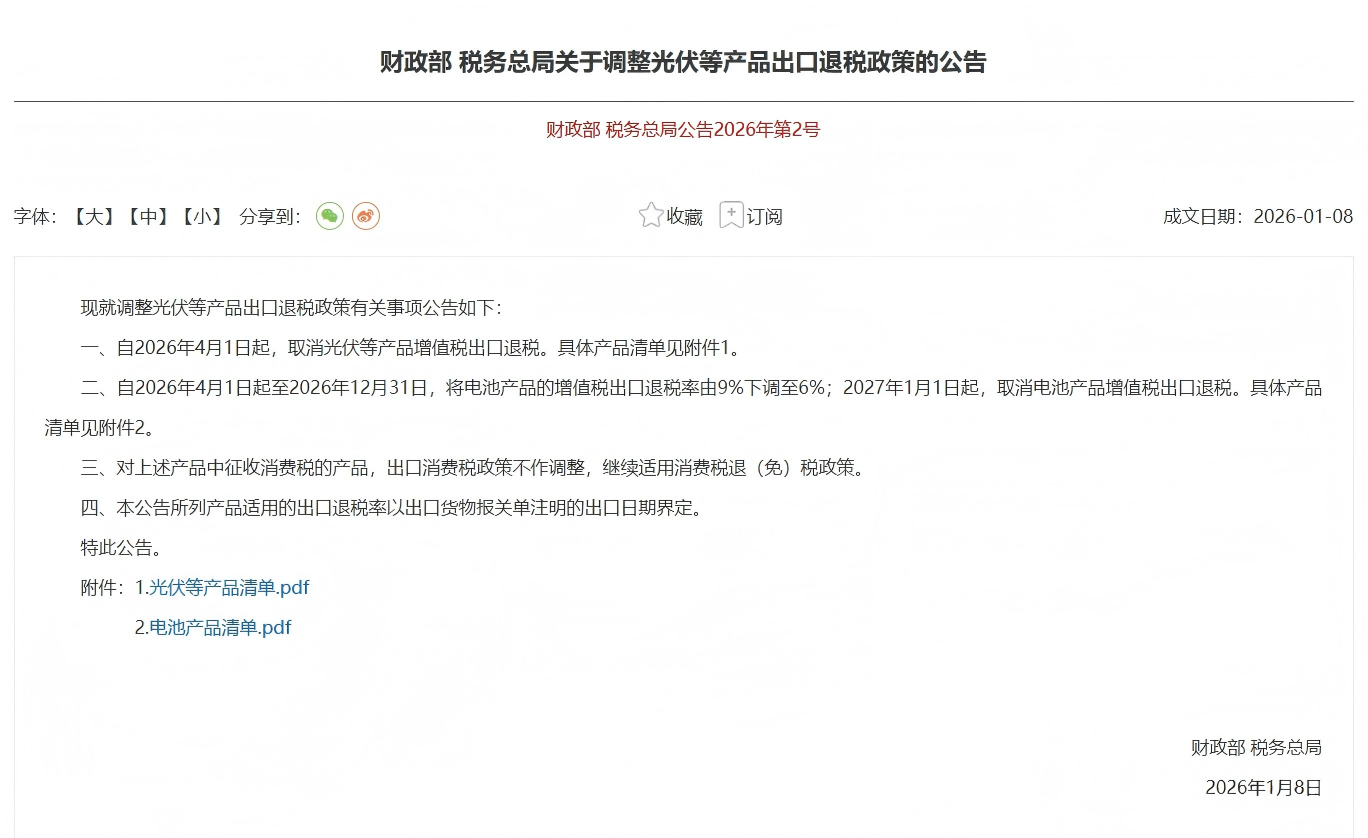This screenshot has width=1368, height=838.
Task: Set font size to 中 (medium)
Action: tap(148, 217)
